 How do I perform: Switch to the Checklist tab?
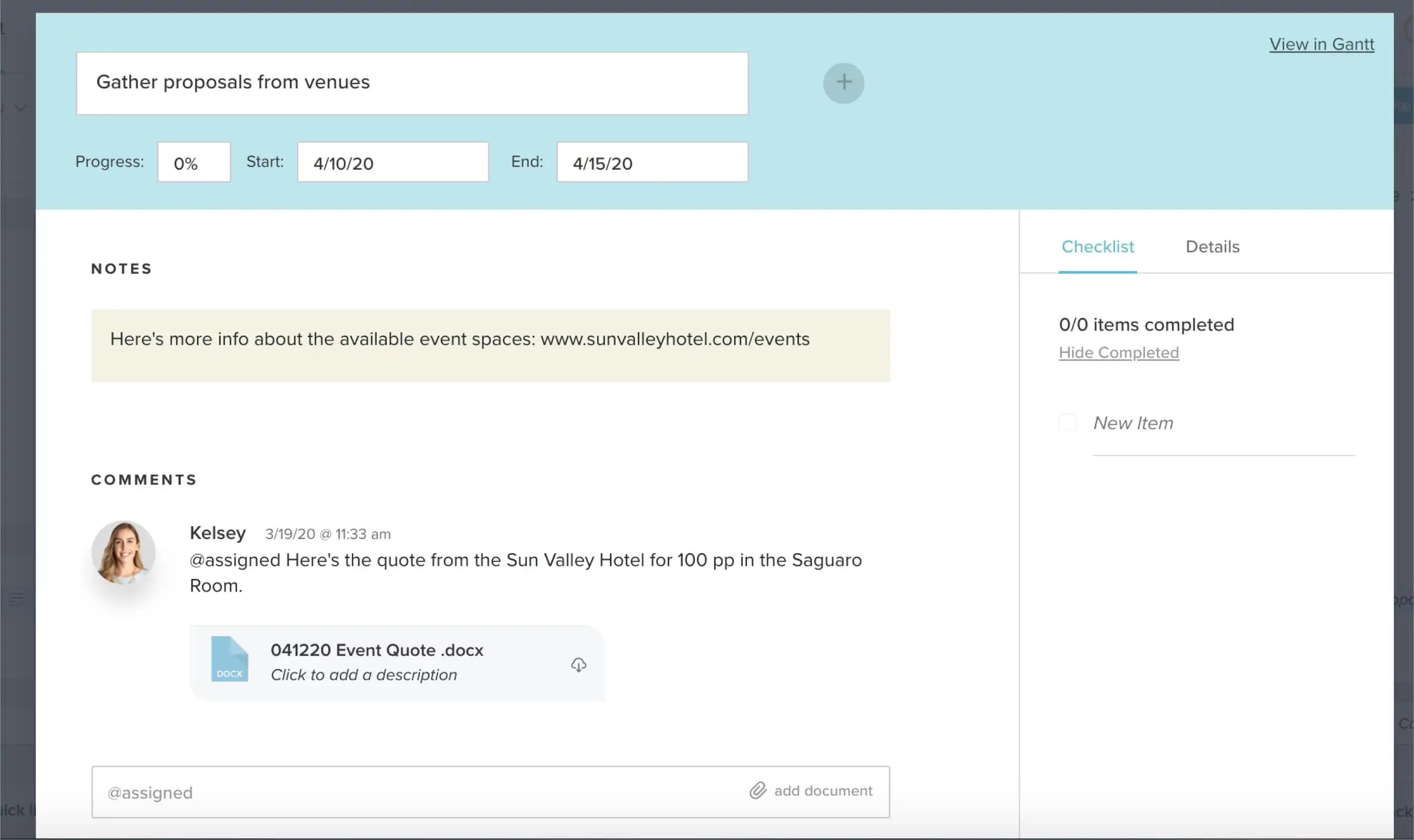[1097, 247]
